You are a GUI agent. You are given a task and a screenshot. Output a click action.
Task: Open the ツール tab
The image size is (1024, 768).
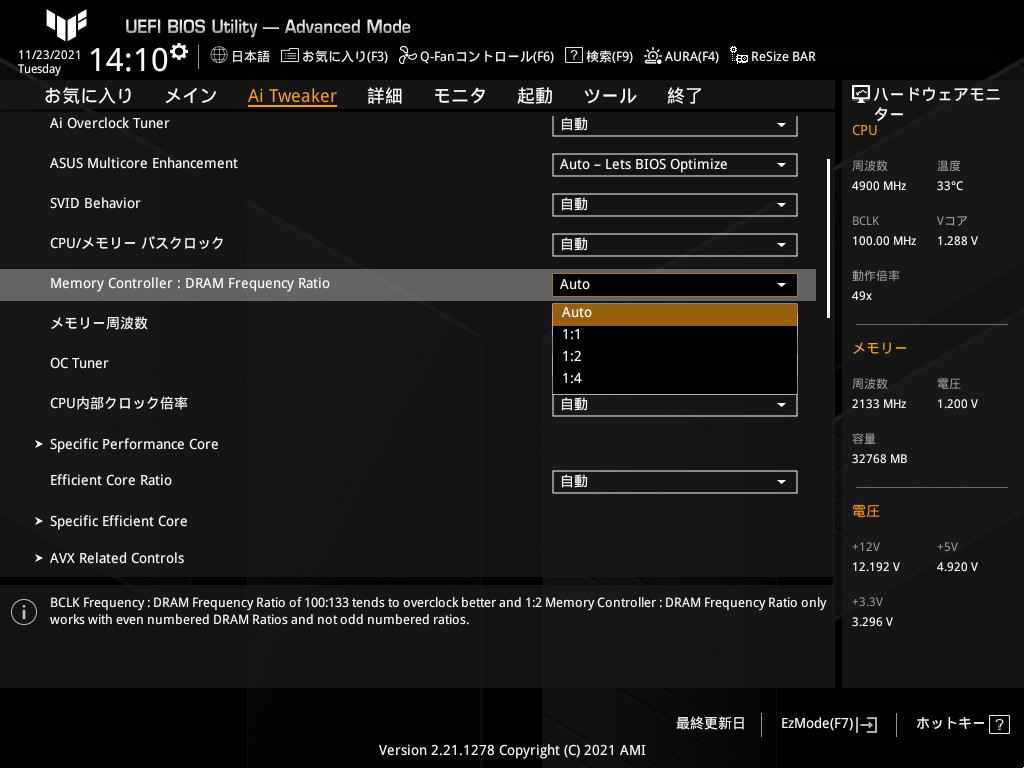[x=610, y=95]
